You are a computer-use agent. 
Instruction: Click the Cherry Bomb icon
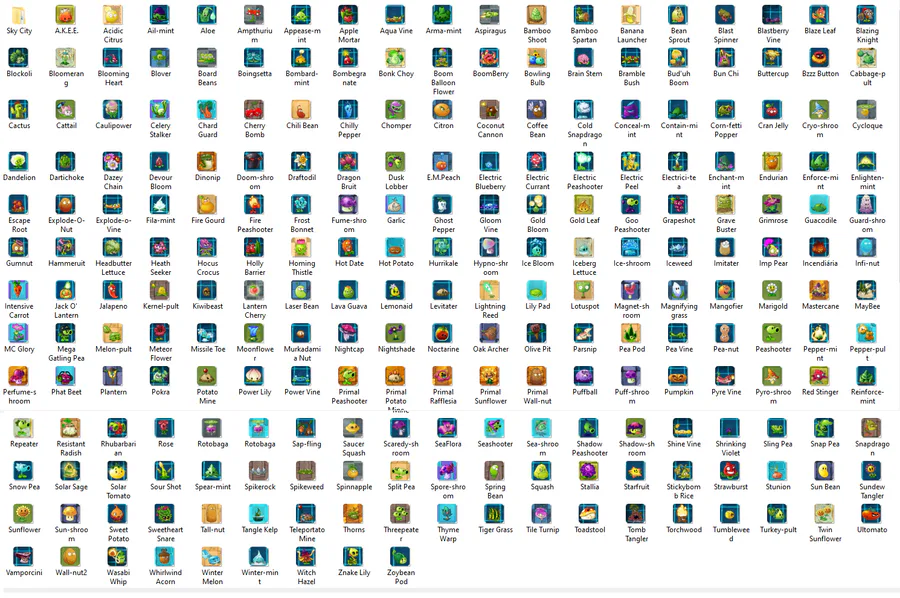(x=254, y=110)
